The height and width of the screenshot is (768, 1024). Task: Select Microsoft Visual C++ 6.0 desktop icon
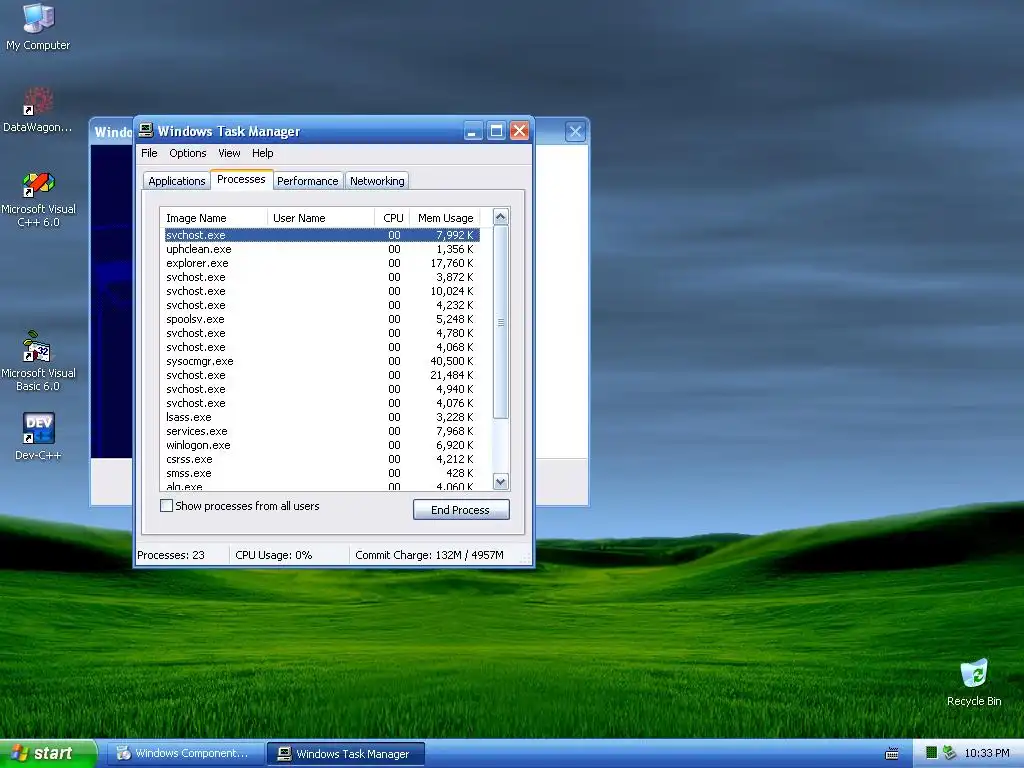[38, 199]
